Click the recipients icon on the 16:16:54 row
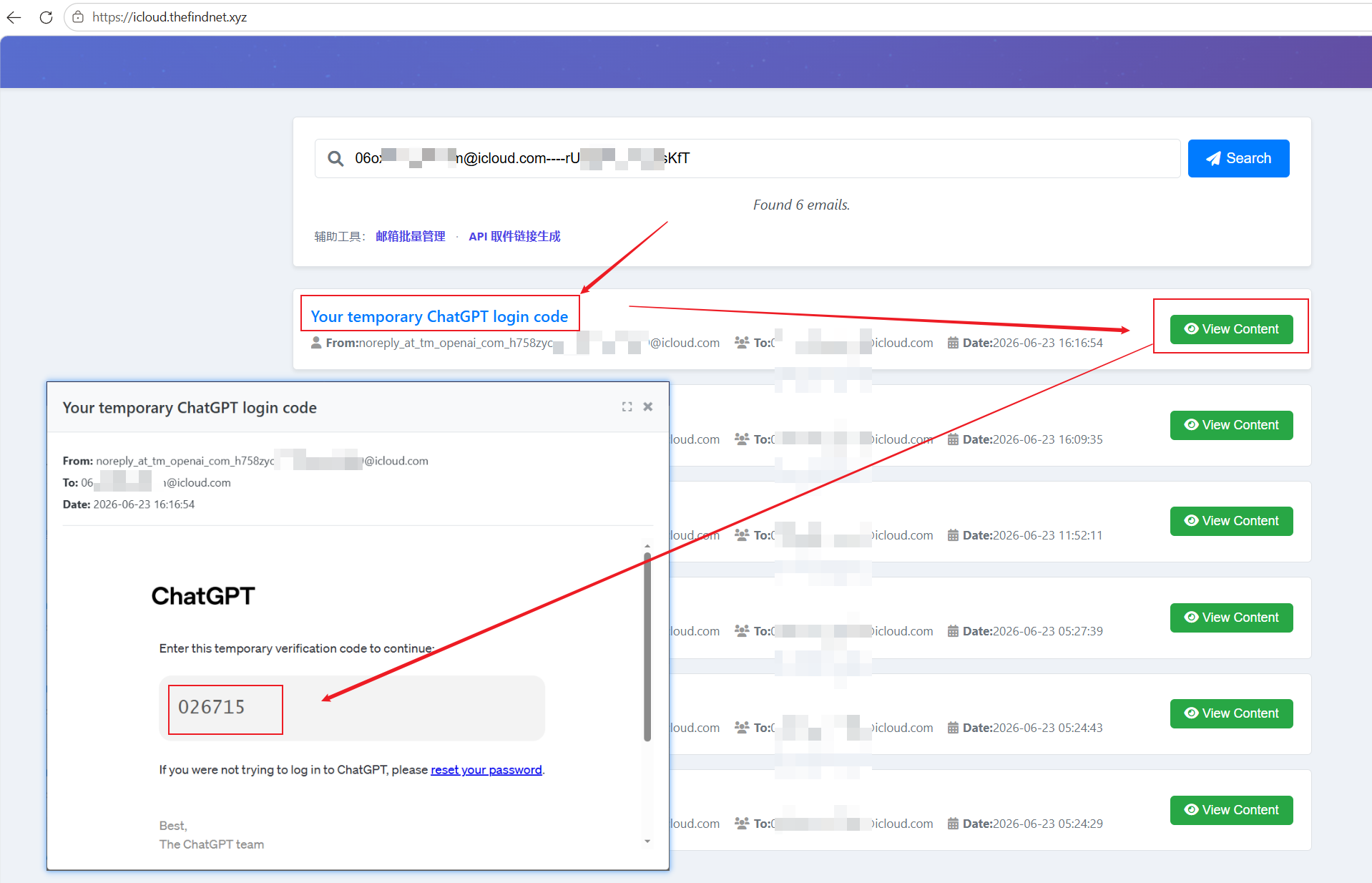1372x883 pixels. [742, 343]
